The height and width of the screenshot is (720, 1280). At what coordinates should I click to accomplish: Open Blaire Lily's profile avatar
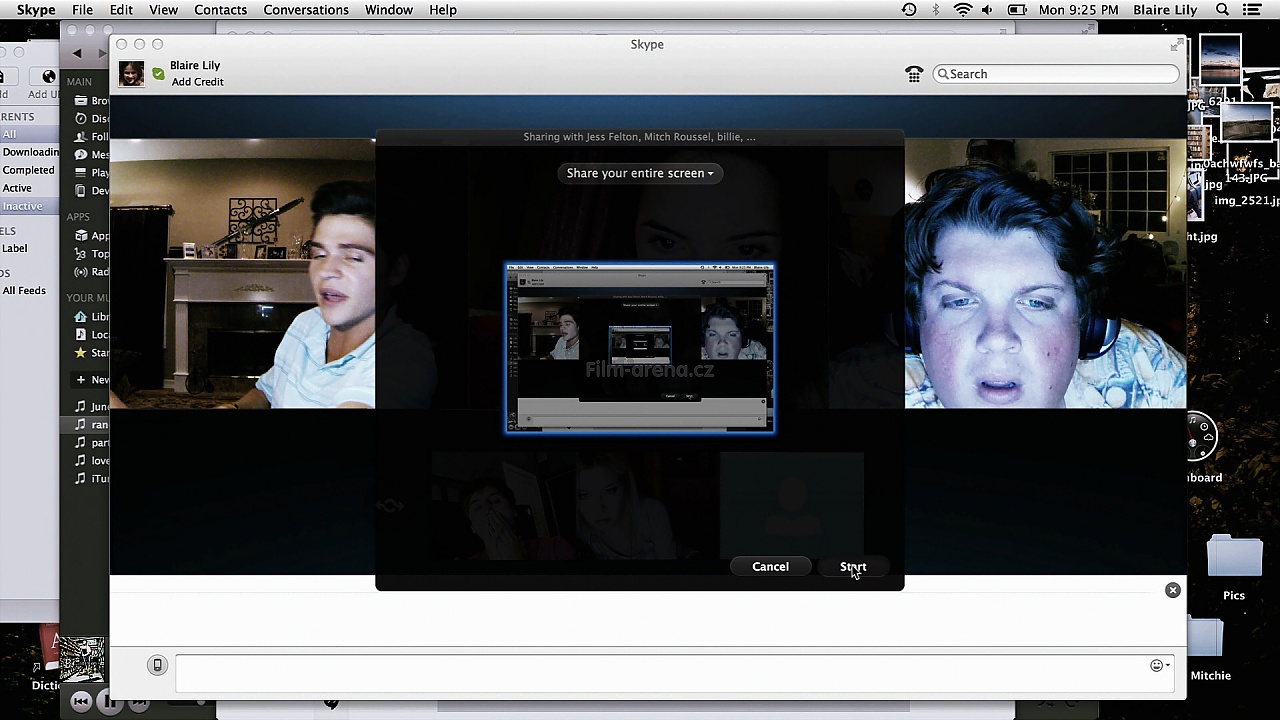(131, 74)
